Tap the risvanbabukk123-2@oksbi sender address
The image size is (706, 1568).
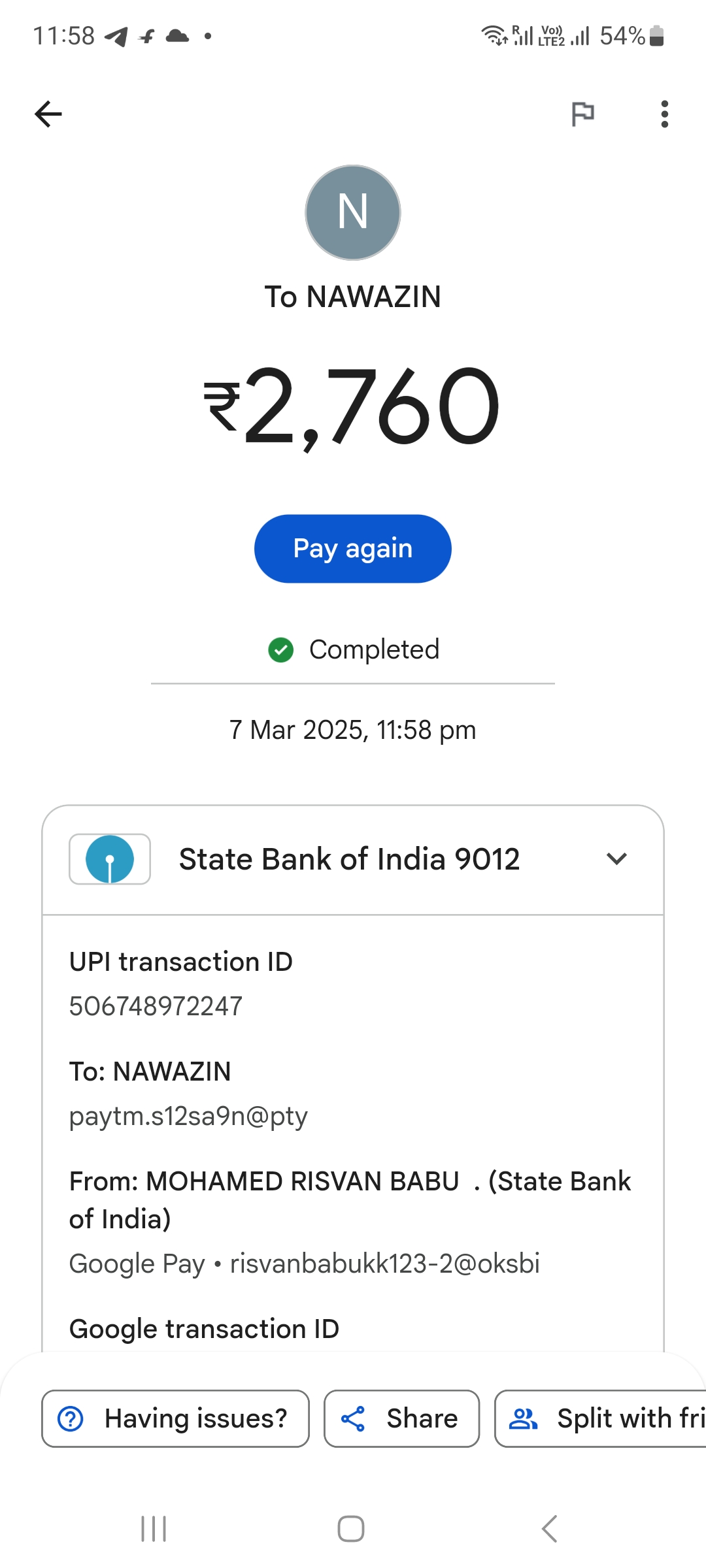coord(384,1264)
